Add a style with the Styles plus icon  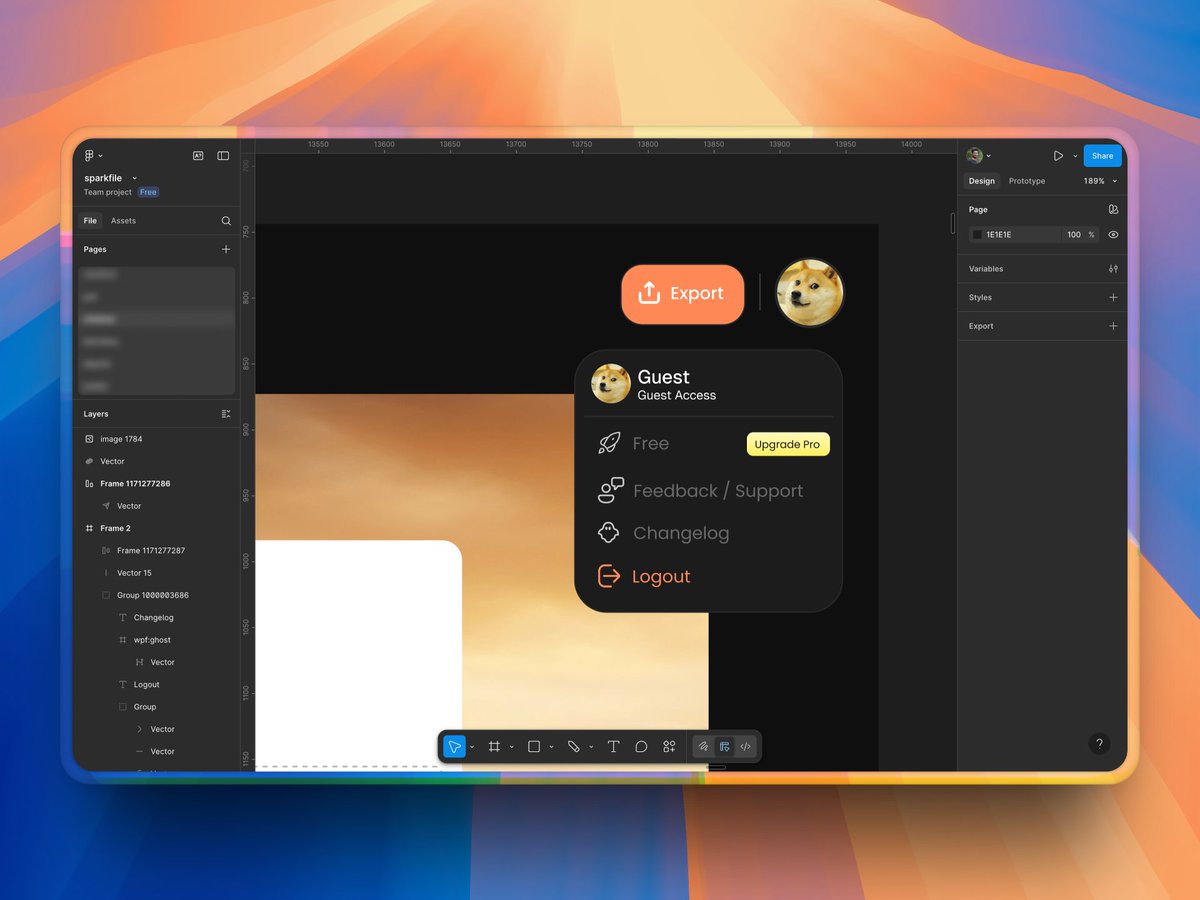1114,297
